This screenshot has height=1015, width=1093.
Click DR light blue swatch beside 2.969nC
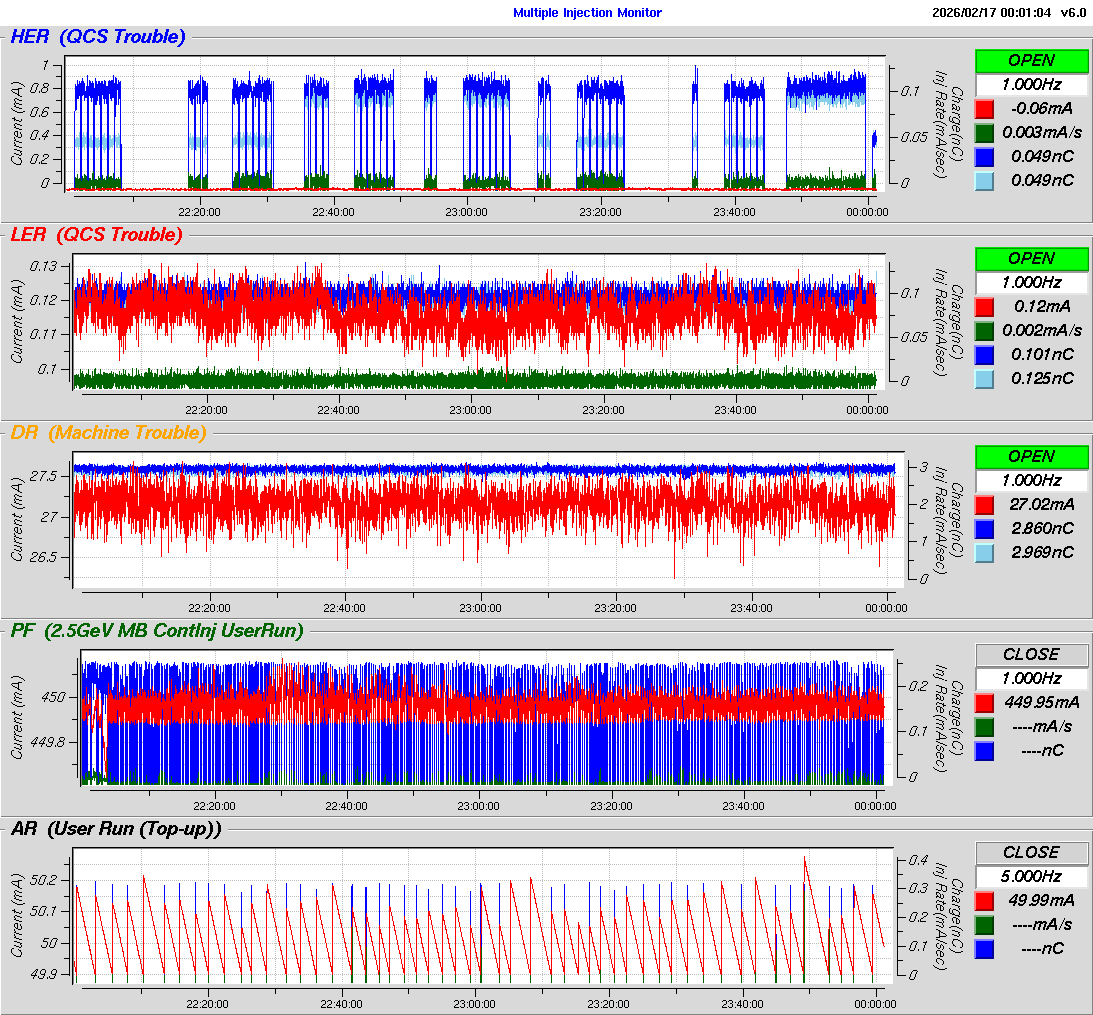[x=984, y=552]
